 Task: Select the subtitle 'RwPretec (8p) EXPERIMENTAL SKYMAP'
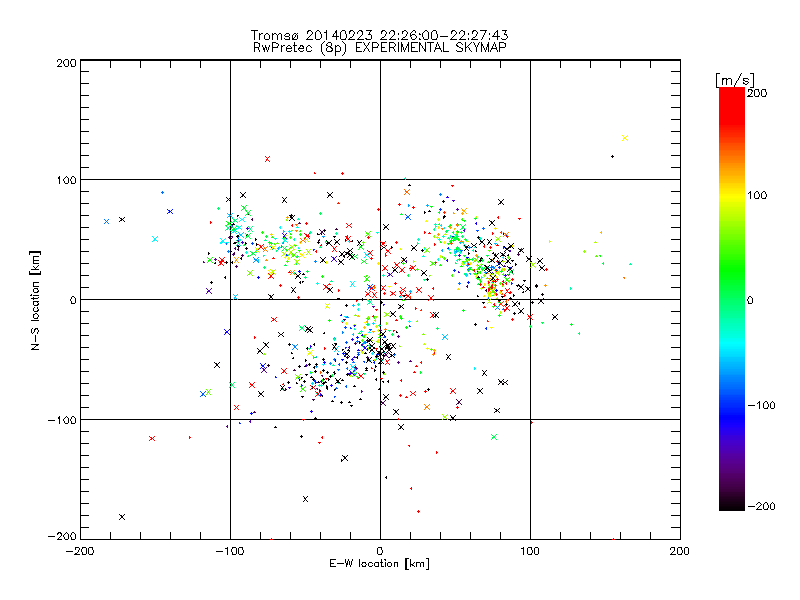[380, 48]
